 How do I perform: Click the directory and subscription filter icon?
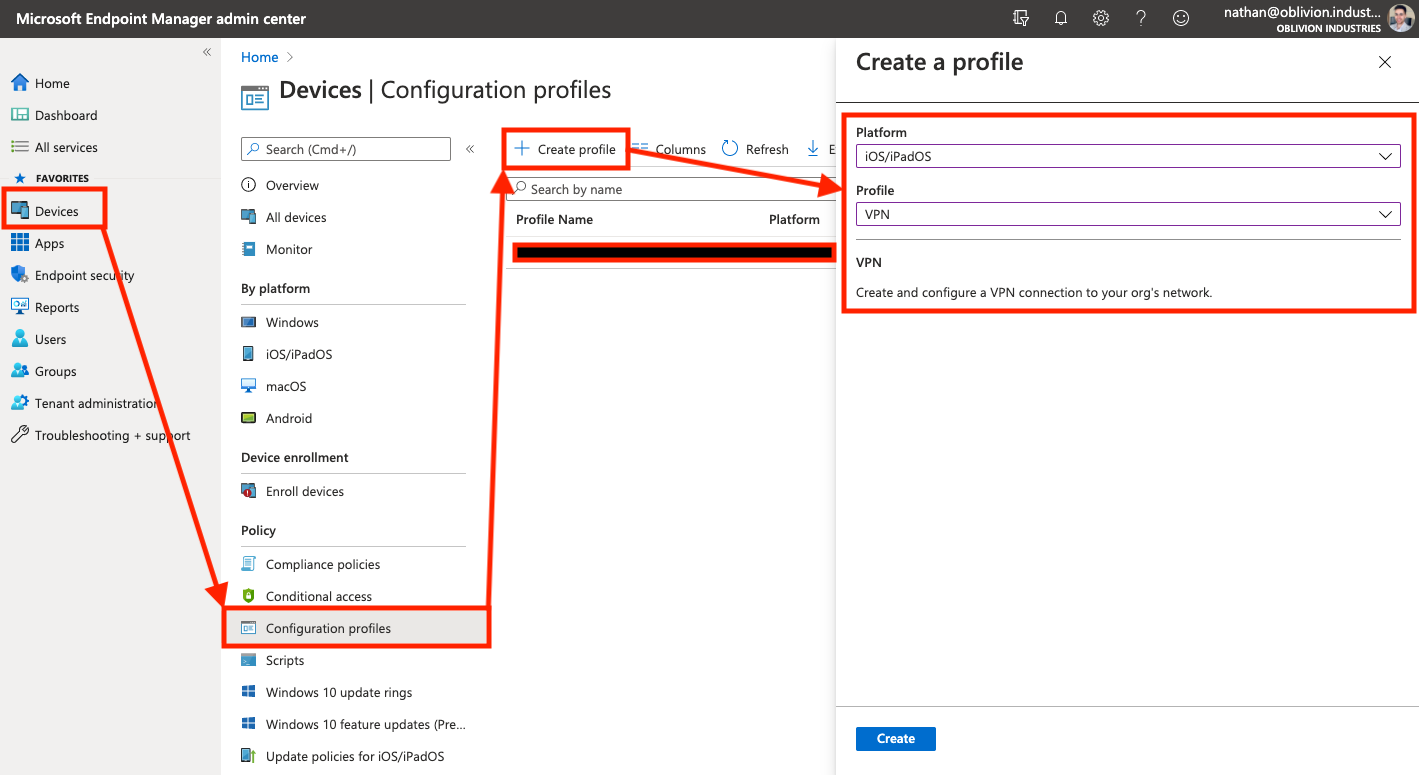point(1021,18)
